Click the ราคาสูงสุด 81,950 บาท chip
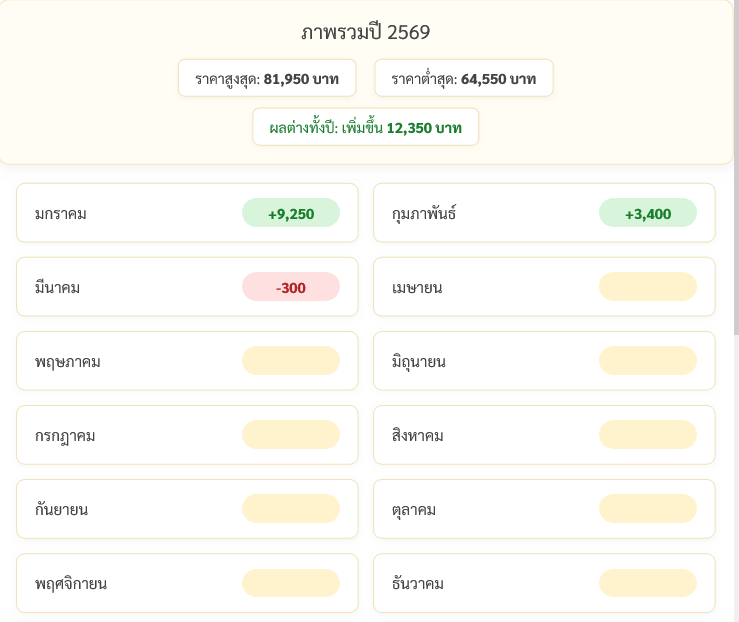 click(x=267, y=78)
